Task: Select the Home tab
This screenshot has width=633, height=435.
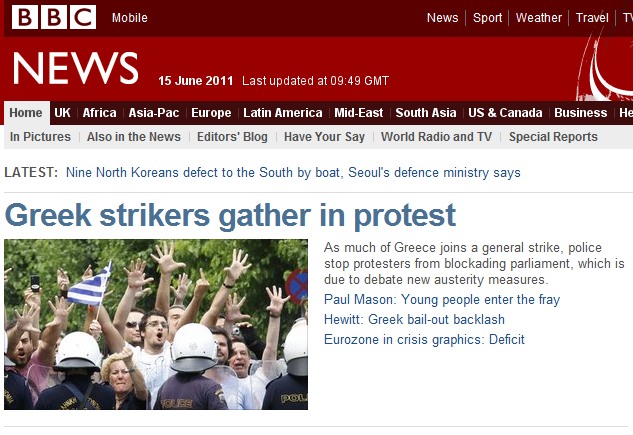Action: point(26,113)
